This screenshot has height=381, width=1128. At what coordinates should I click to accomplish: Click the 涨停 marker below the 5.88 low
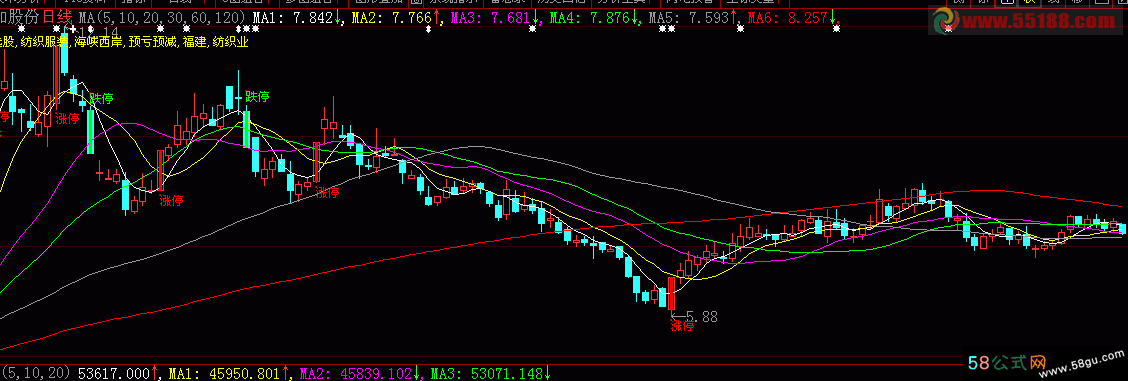(x=683, y=327)
